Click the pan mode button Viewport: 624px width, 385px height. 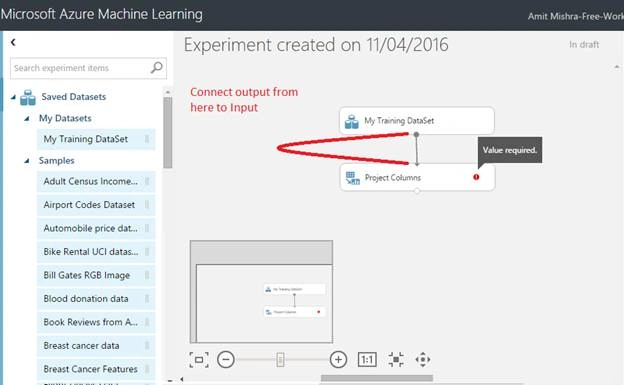tap(423, 360)
